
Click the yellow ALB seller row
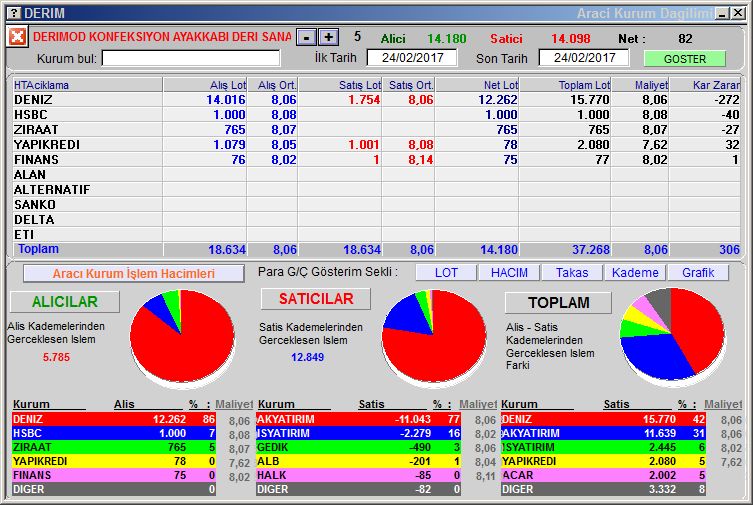pyautogui.click(x=358, y=461)
